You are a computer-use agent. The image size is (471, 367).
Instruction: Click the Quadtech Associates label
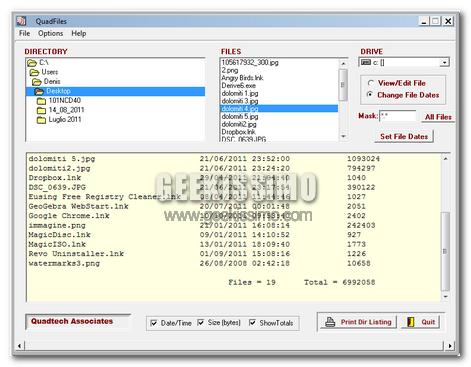pyautogui.click(x=72, y=321)
